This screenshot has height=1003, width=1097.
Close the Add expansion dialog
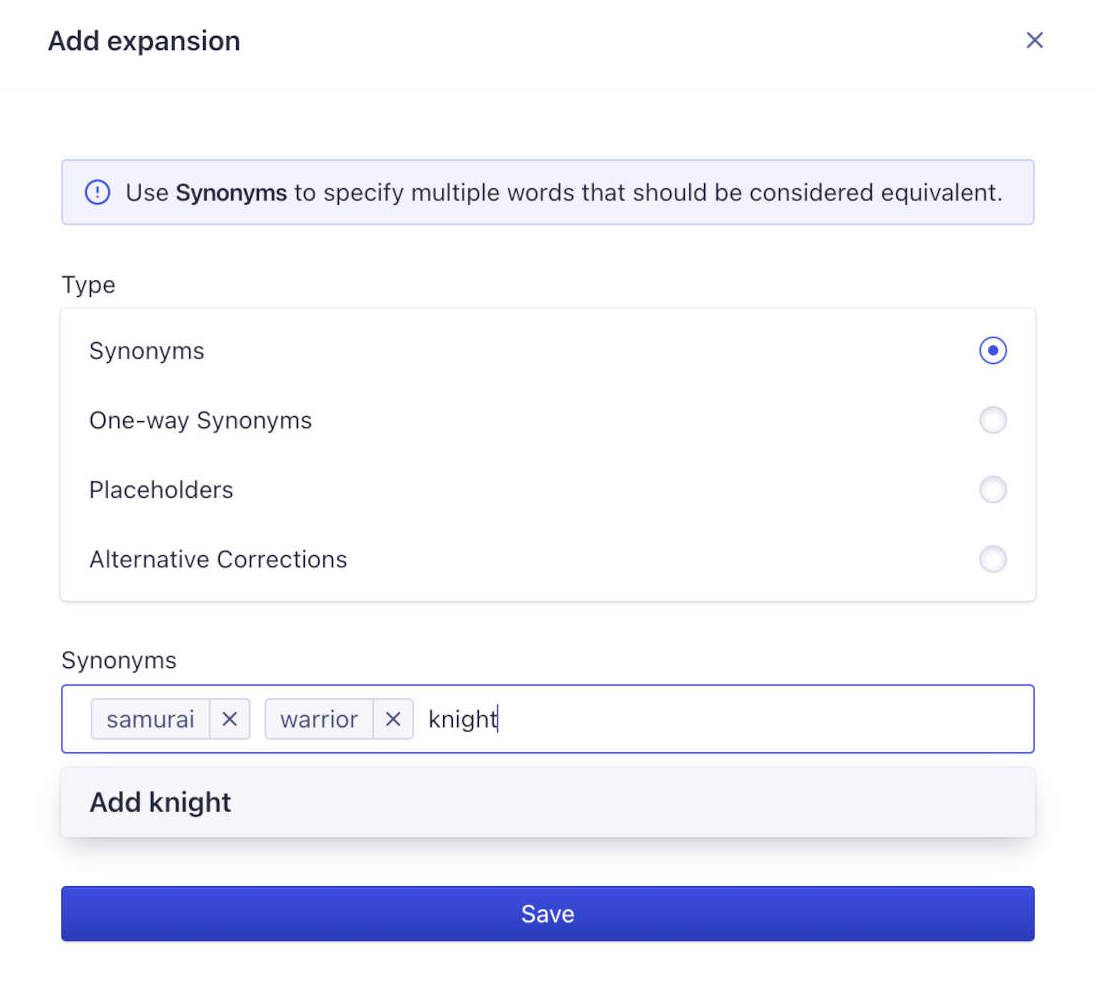pyautogui.click(x=1034, y=40)
